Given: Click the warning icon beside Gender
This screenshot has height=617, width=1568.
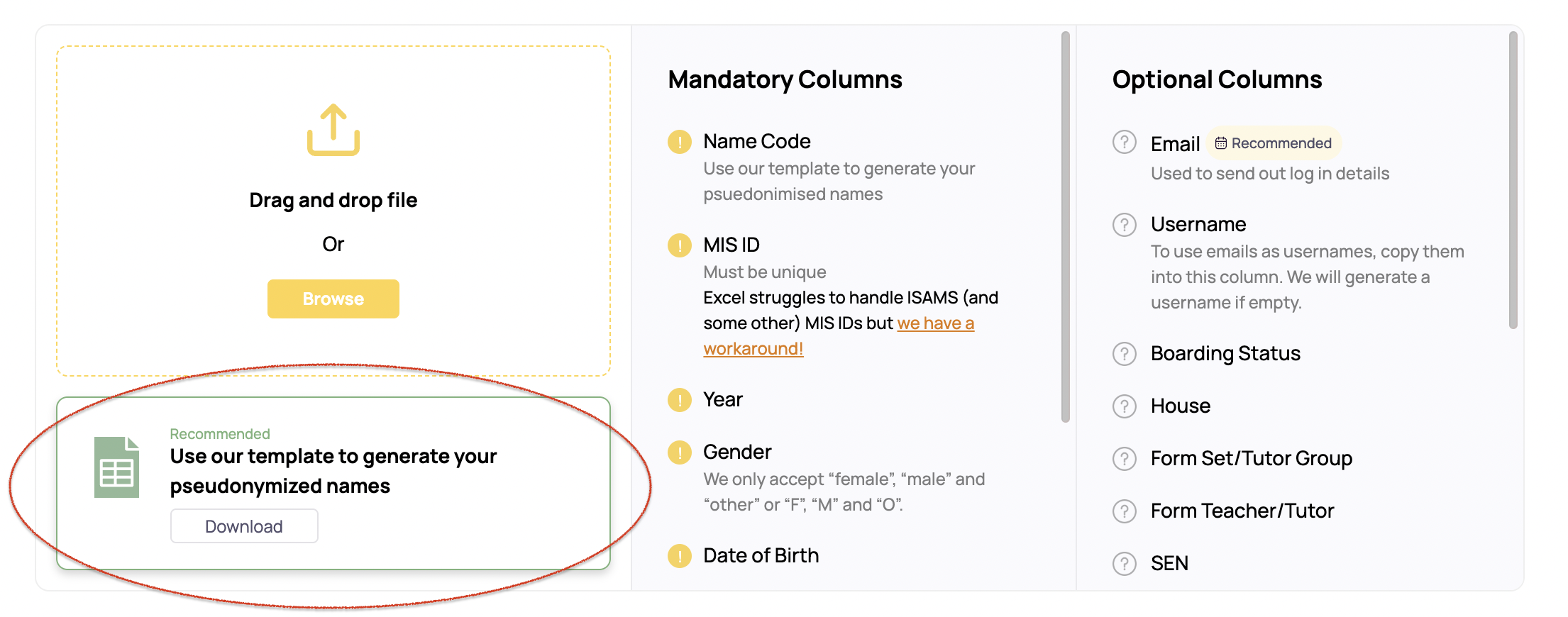Looking at the screenshot, I should (x=679, y=452).
